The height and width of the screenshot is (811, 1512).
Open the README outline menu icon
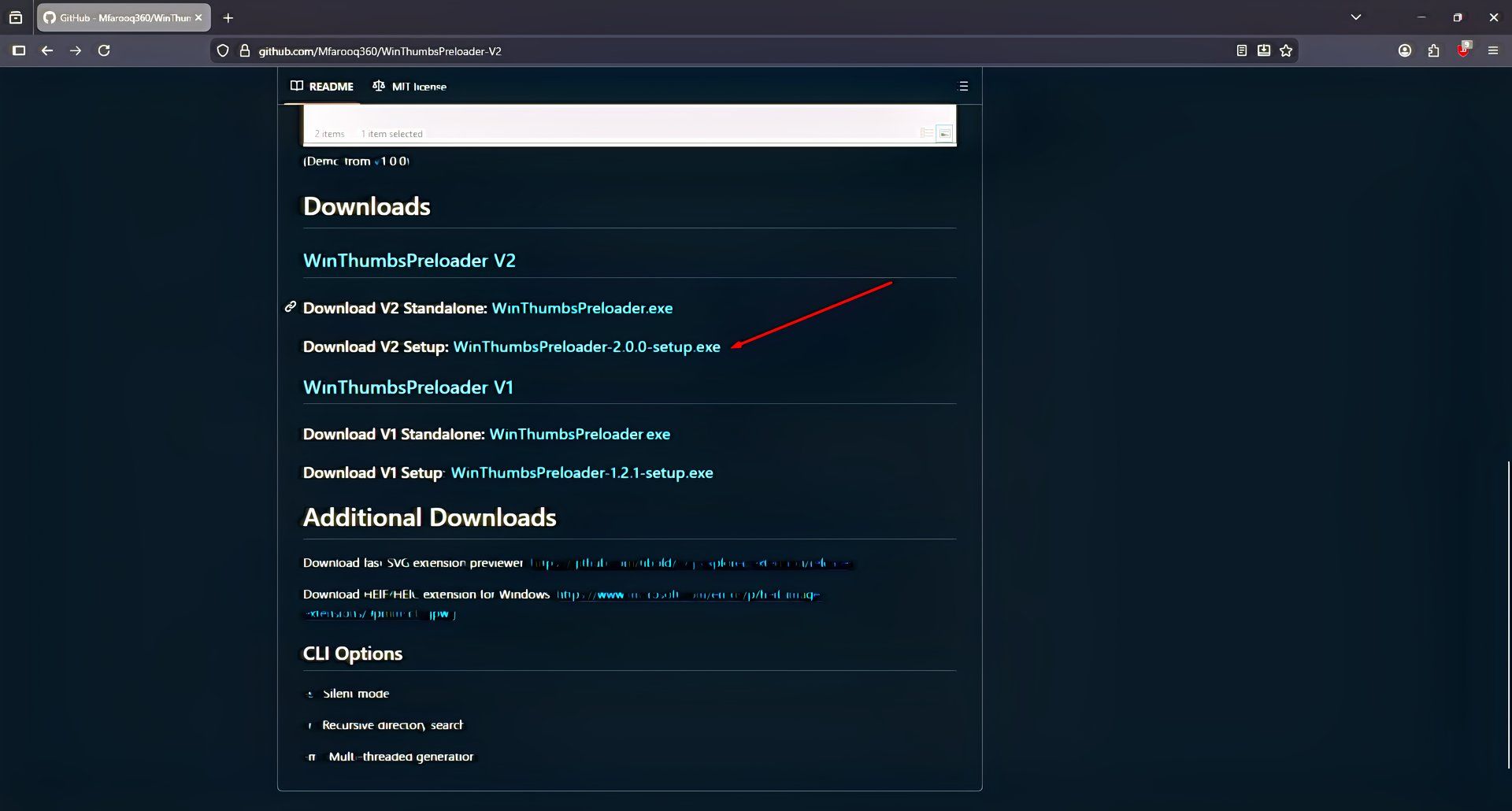963,86
